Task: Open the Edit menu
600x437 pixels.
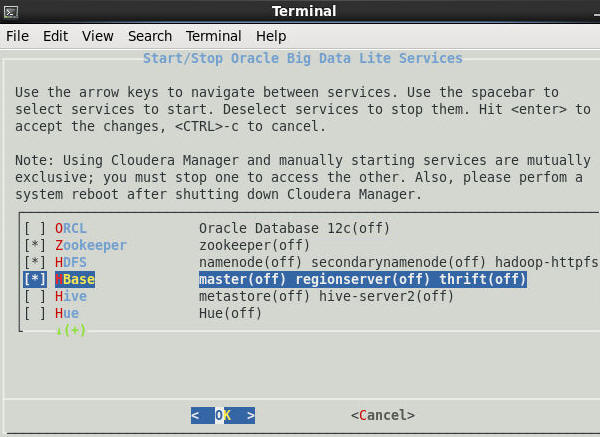Action: pyautogui.click(x=55, y=36)
